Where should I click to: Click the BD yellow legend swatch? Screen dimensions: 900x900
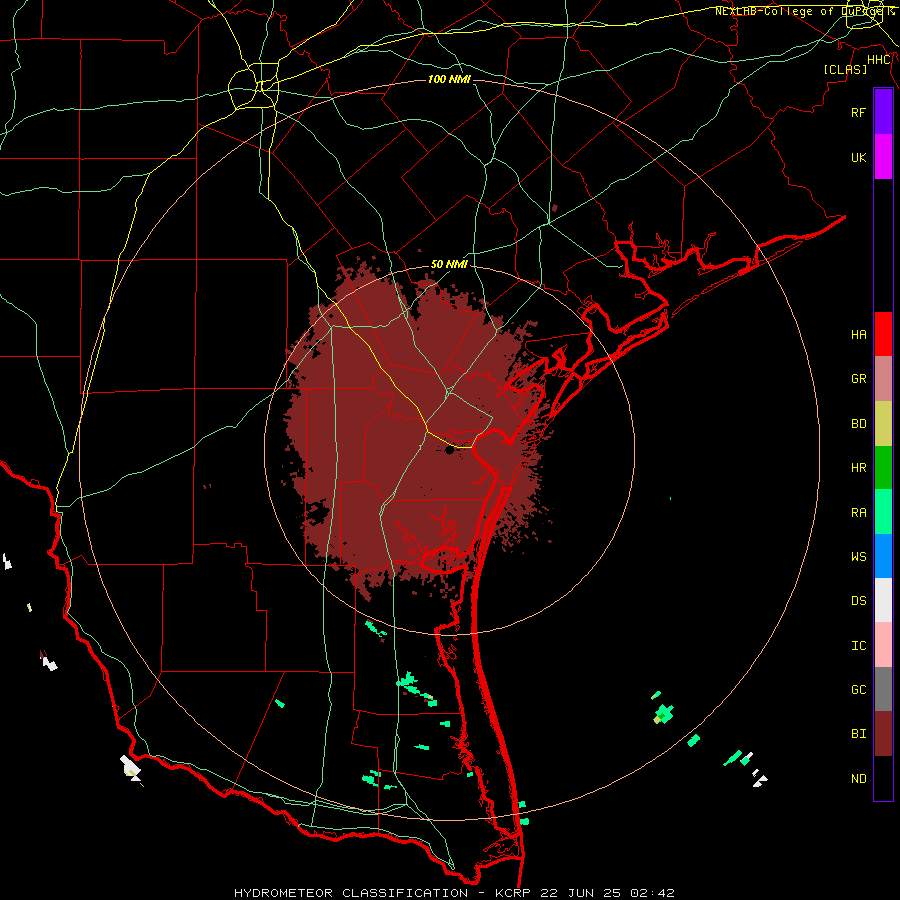pos(883,424)
